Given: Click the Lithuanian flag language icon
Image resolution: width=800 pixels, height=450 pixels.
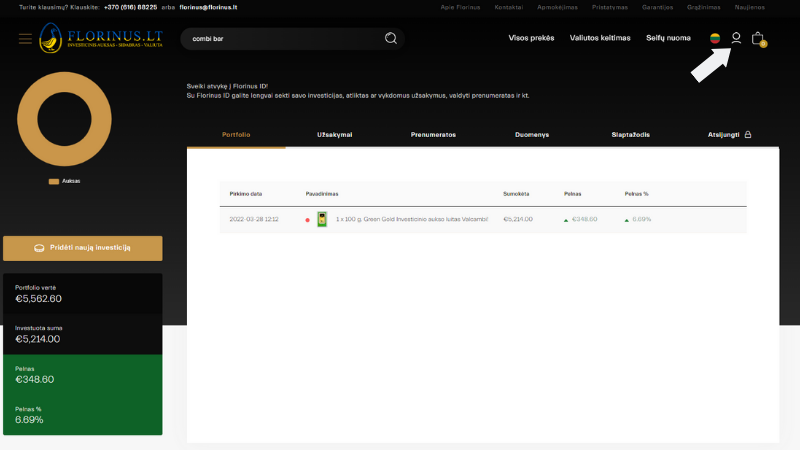Looking at the screenshot, I should coord(715,38).
